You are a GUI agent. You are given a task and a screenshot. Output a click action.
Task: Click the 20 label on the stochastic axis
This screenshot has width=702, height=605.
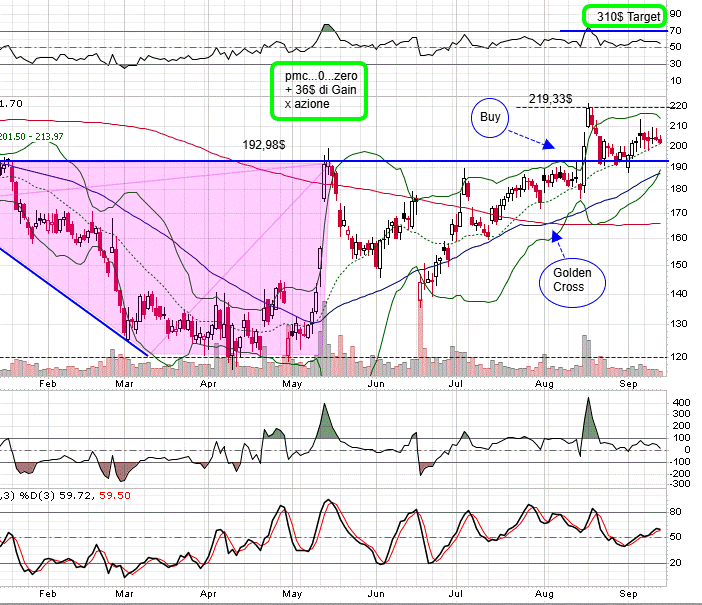pos(675,563)
